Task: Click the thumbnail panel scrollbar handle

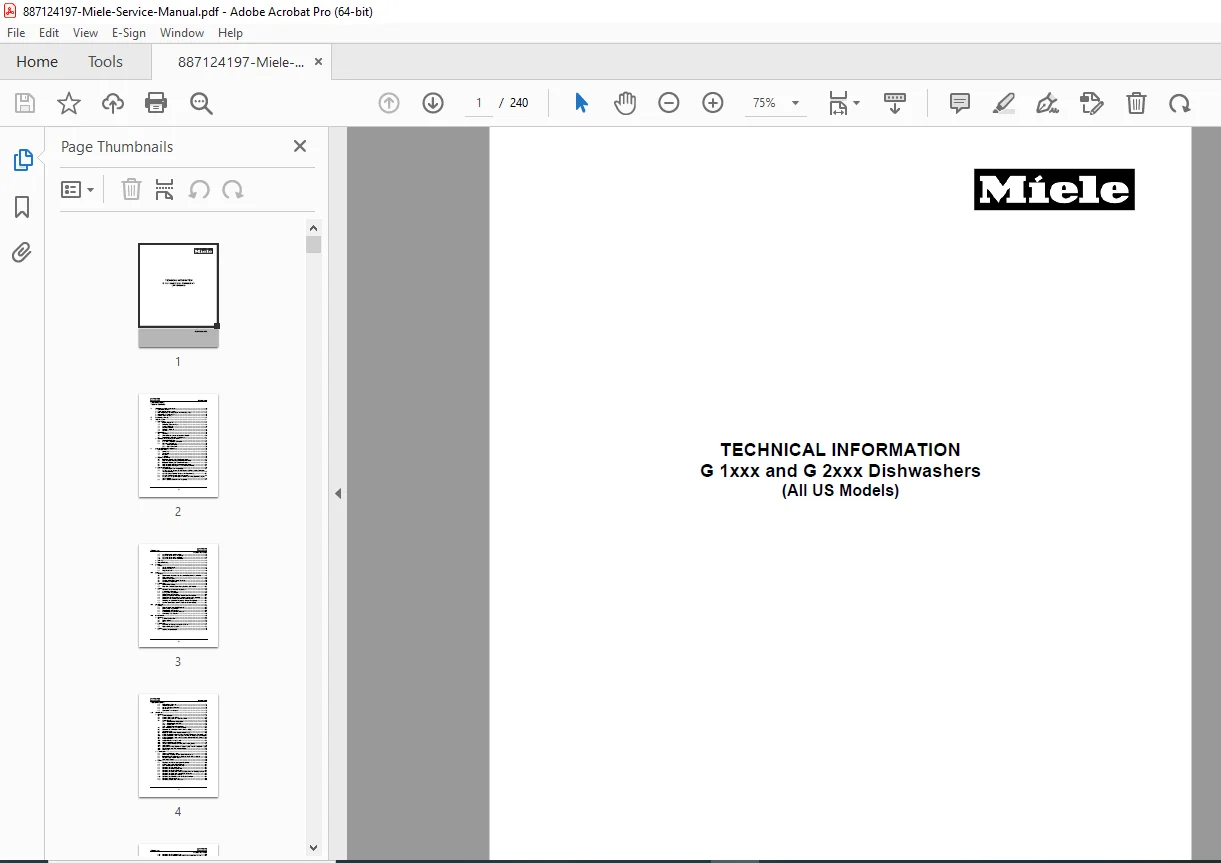Action: coord(314,244)
